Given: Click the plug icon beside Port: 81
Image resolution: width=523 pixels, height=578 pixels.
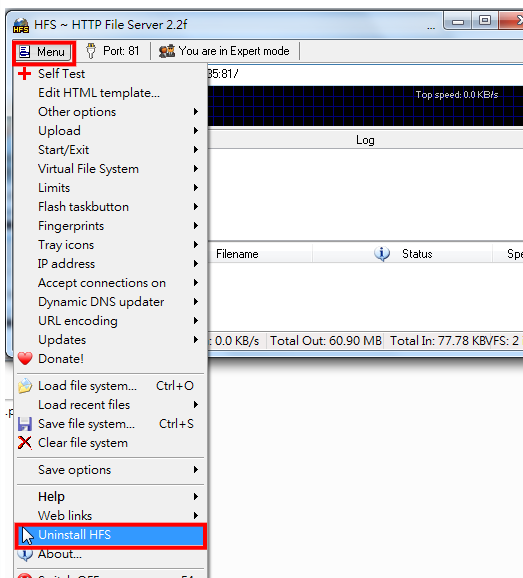Looking at the screenshot, I should click(91, 51).
